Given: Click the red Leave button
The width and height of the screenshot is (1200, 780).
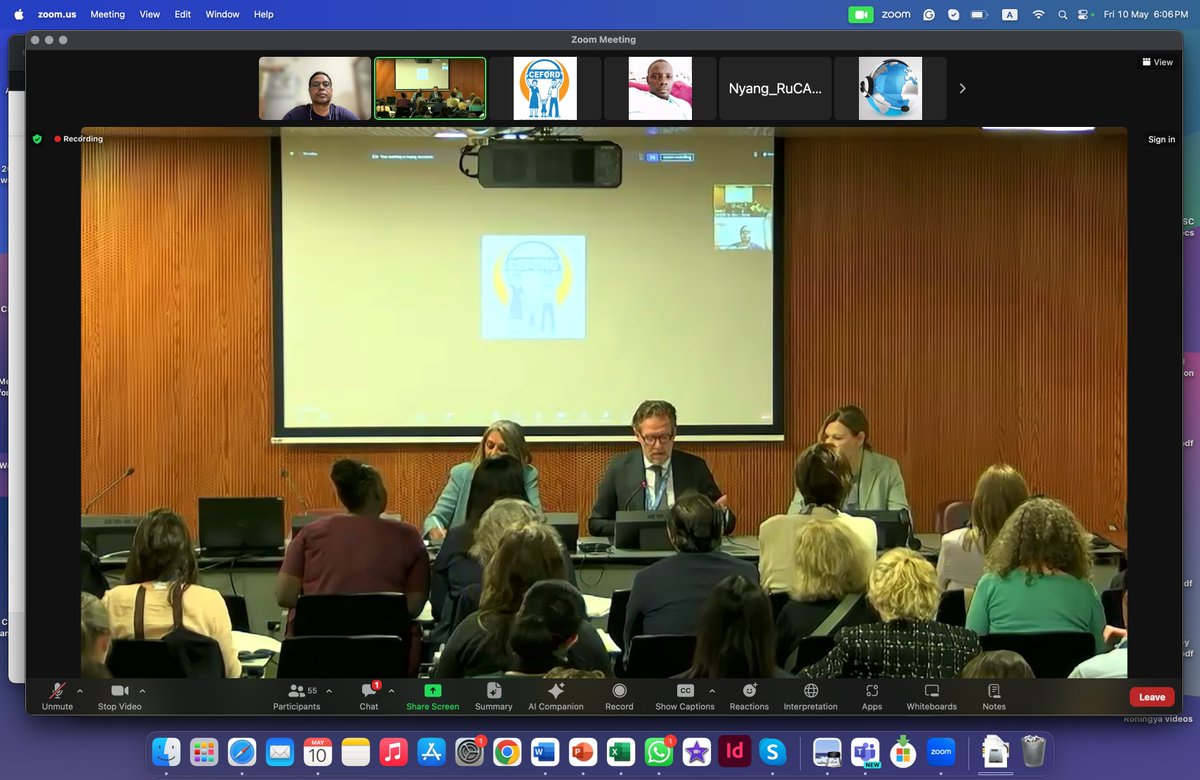Looking at the screenshot, I should coord(1152,697).
